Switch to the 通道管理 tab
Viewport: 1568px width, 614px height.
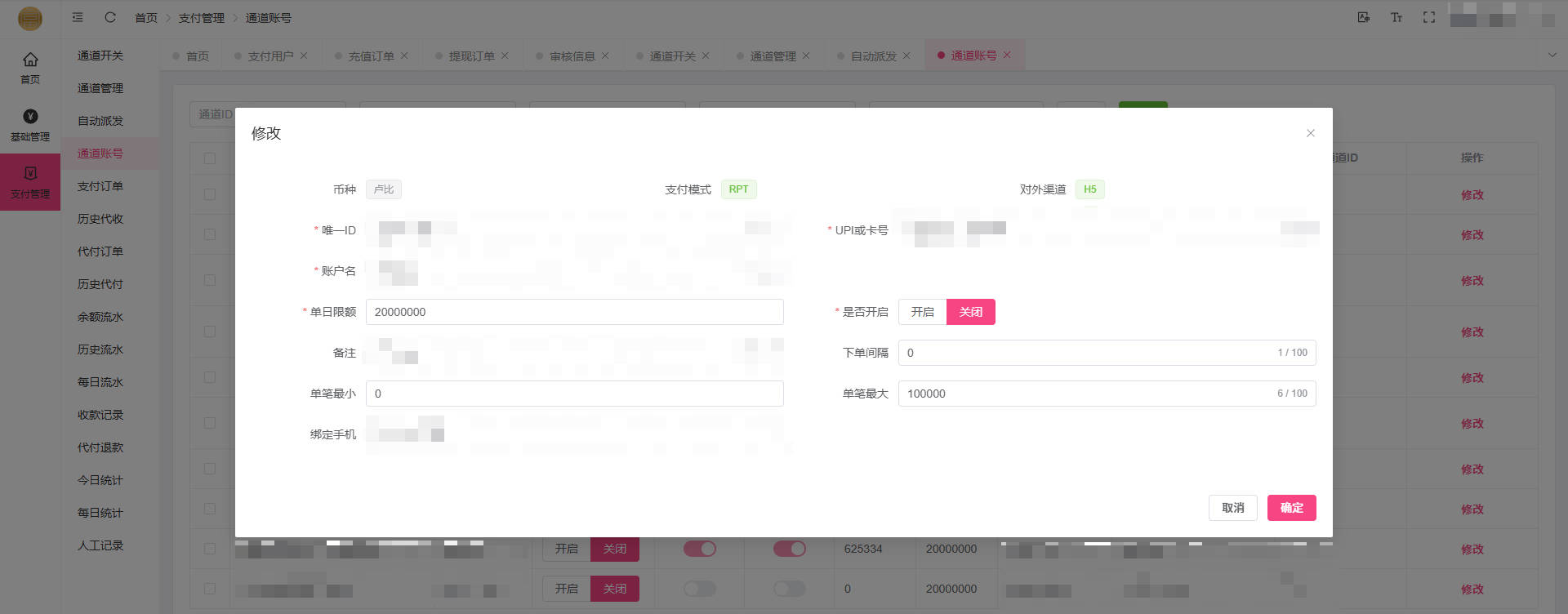click(772, 56)
